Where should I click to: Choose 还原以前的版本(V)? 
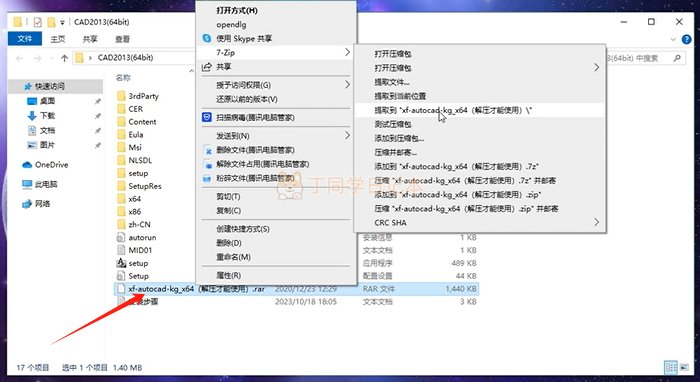tap(277, 99)
